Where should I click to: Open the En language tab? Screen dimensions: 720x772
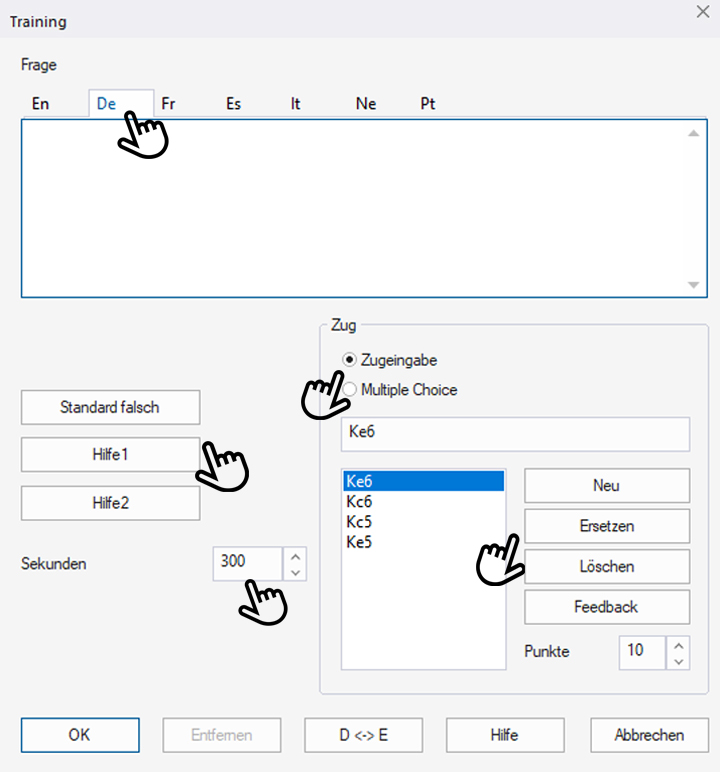coord(40,104)
